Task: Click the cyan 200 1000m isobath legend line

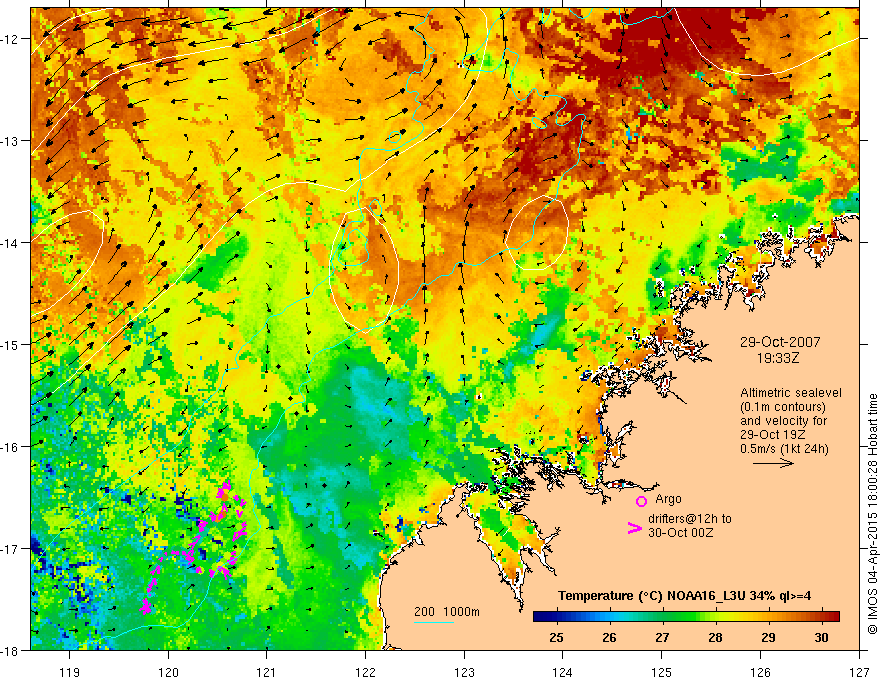Action: pyautogui.click(x=434, y=622)
